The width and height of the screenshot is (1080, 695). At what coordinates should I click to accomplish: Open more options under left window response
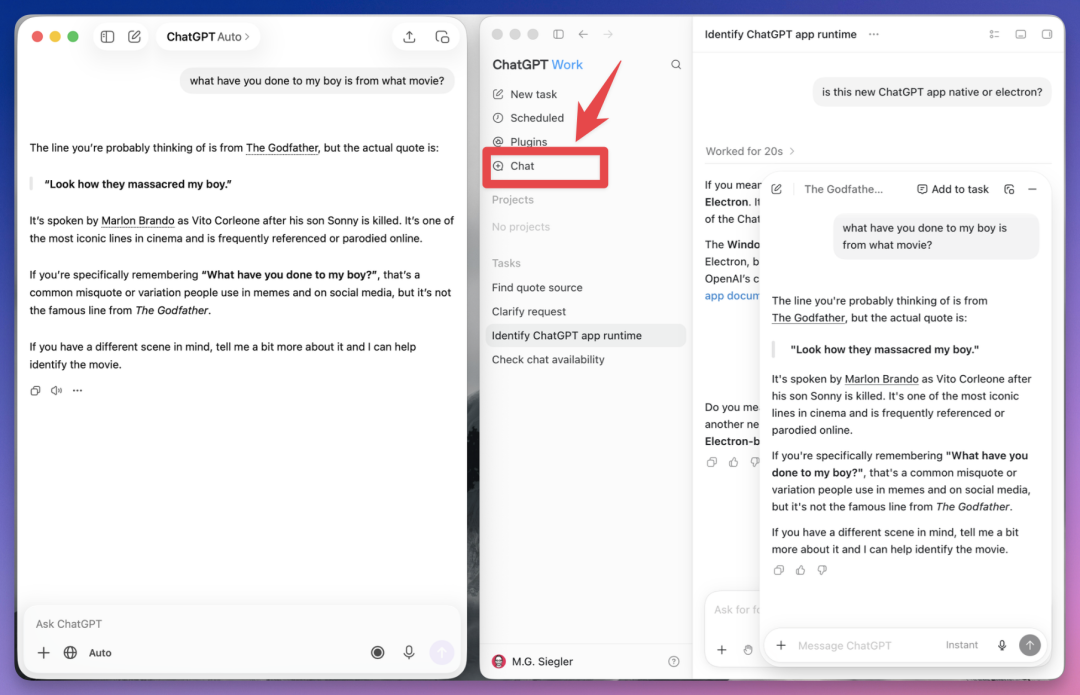point(77,391)
